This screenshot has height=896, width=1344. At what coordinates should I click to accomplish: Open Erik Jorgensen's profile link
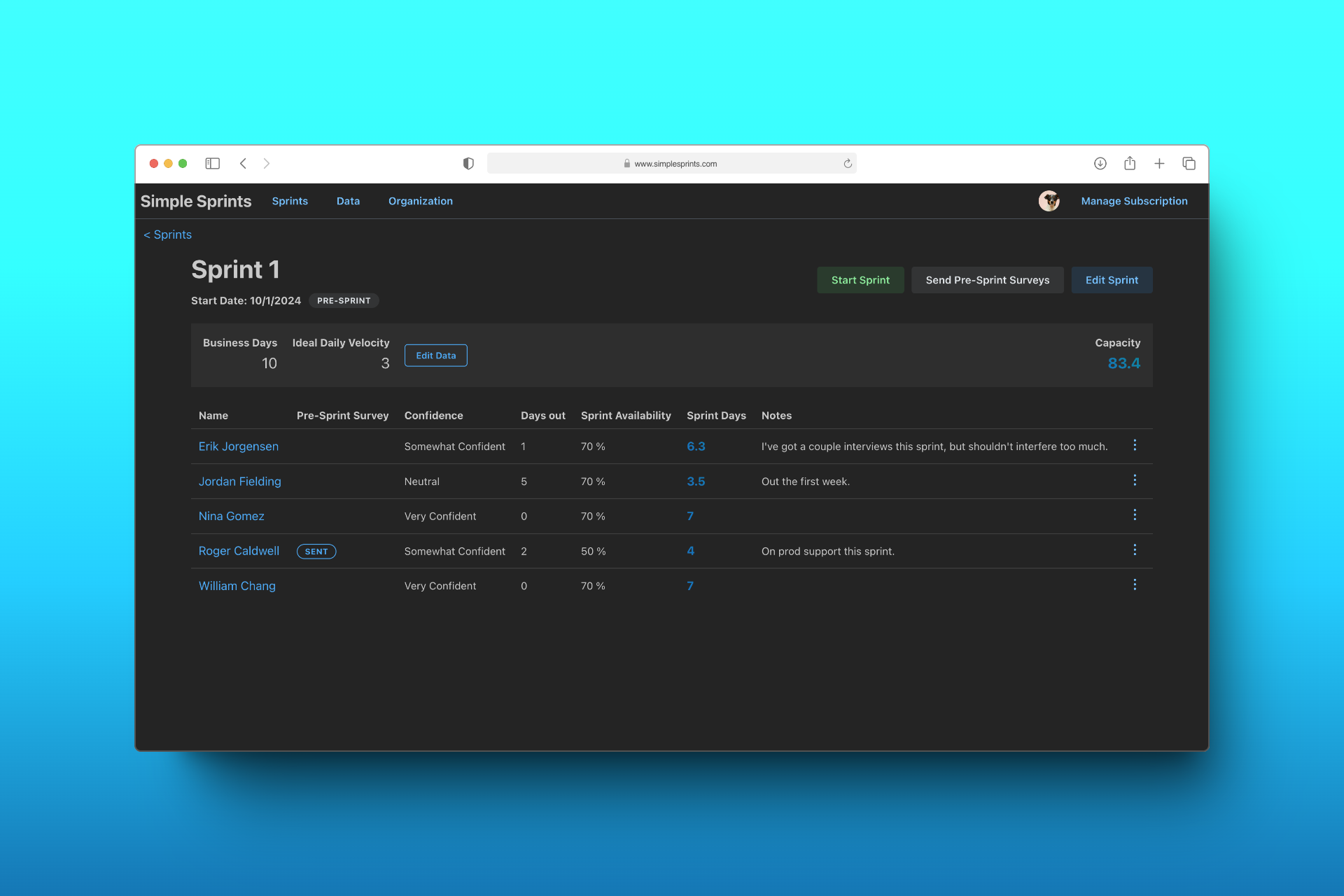[238, 447]
